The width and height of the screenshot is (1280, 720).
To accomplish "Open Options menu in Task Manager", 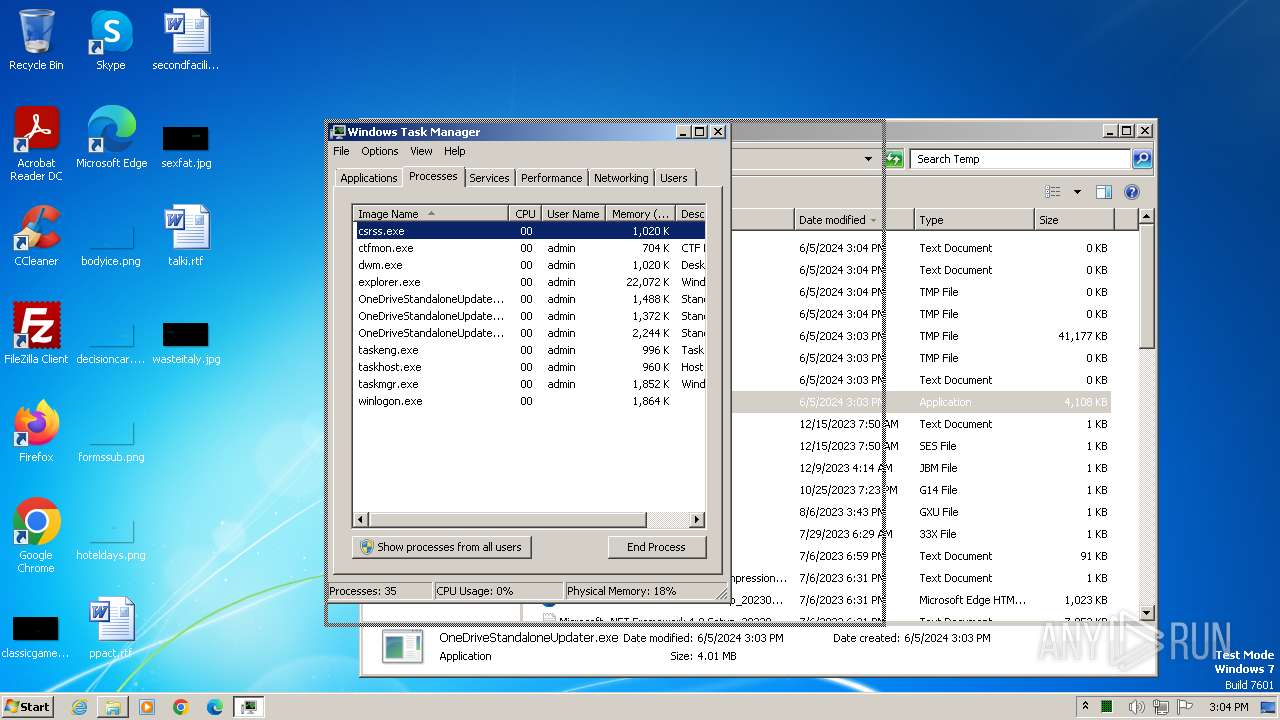I will pos(380,151).
